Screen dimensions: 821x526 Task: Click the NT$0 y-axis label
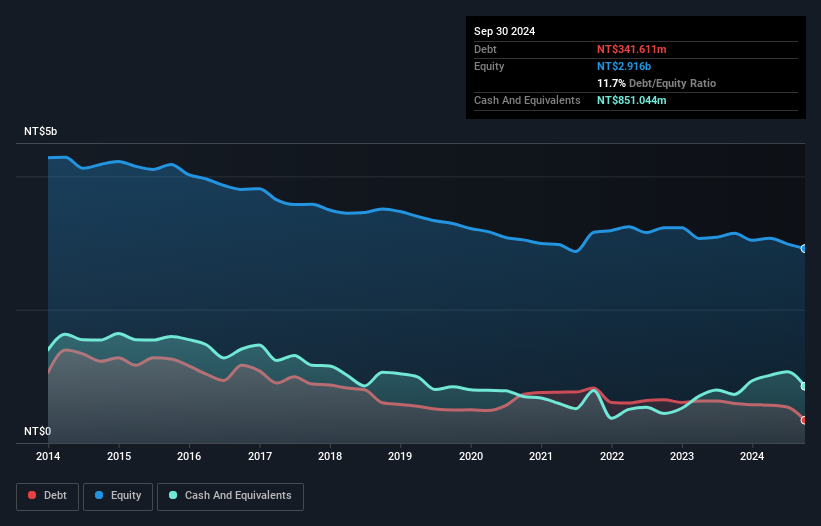tap(38, 431)
